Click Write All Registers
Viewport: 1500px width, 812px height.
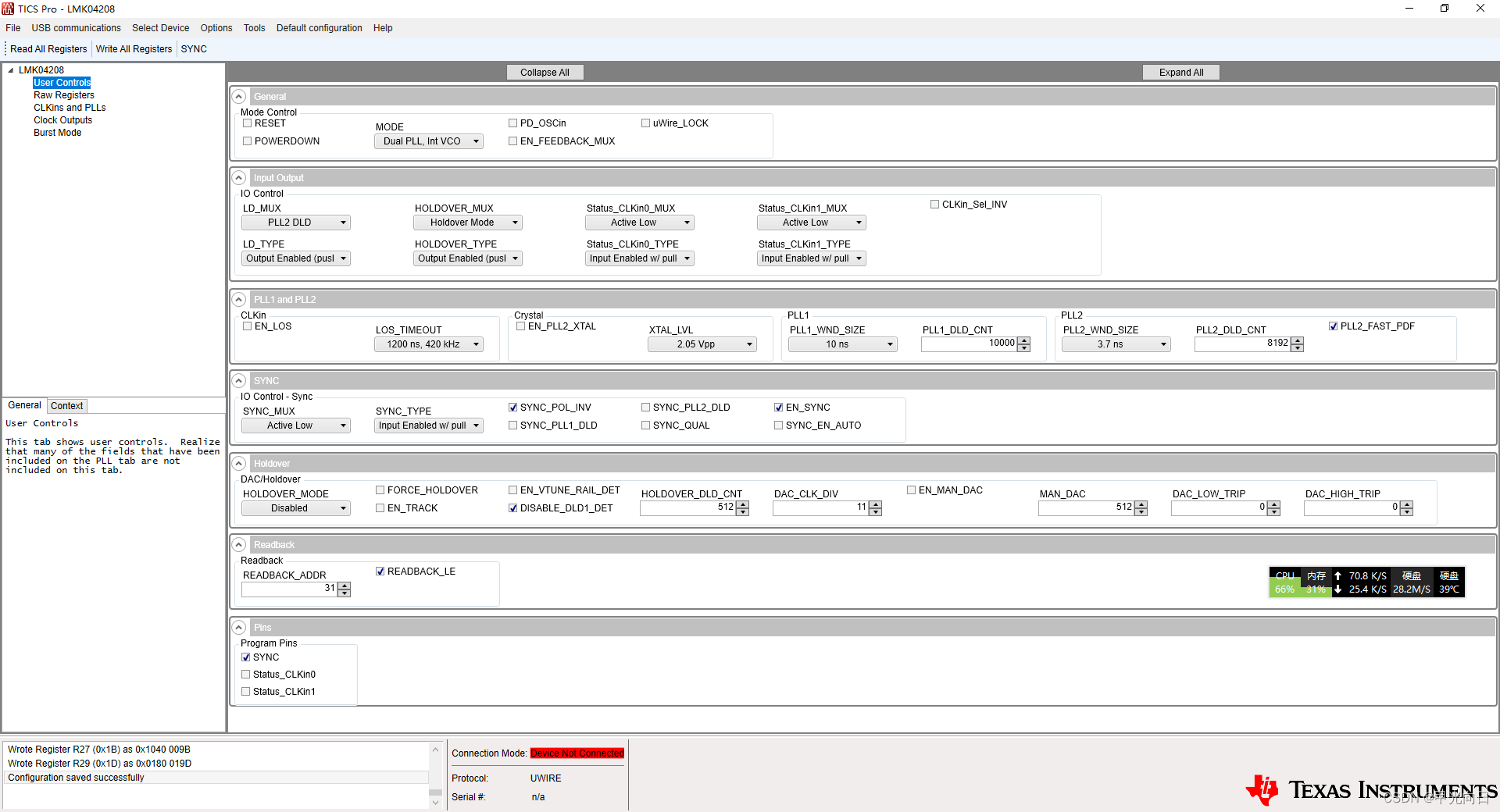[134, 48]
